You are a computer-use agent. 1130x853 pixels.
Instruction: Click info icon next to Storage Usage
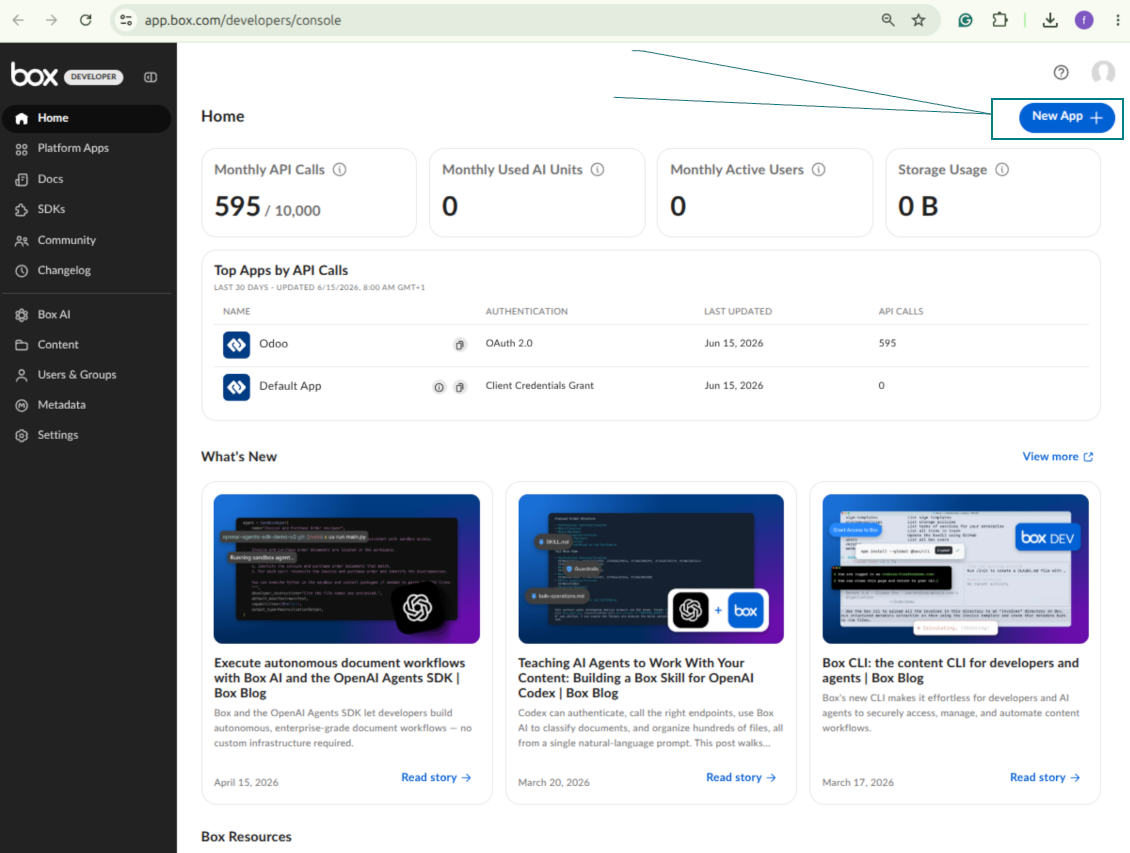(x=1002, y=169)
